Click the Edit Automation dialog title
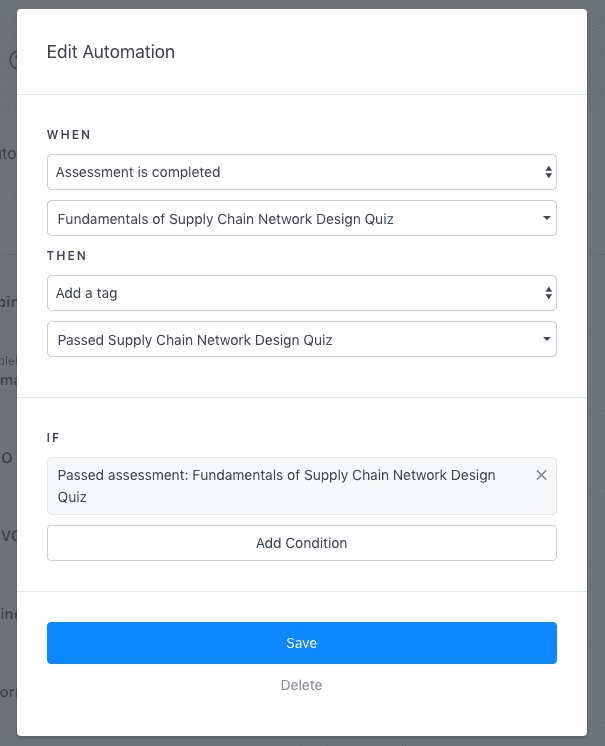Screen dimensions: 605x746 tap(111, 52)
